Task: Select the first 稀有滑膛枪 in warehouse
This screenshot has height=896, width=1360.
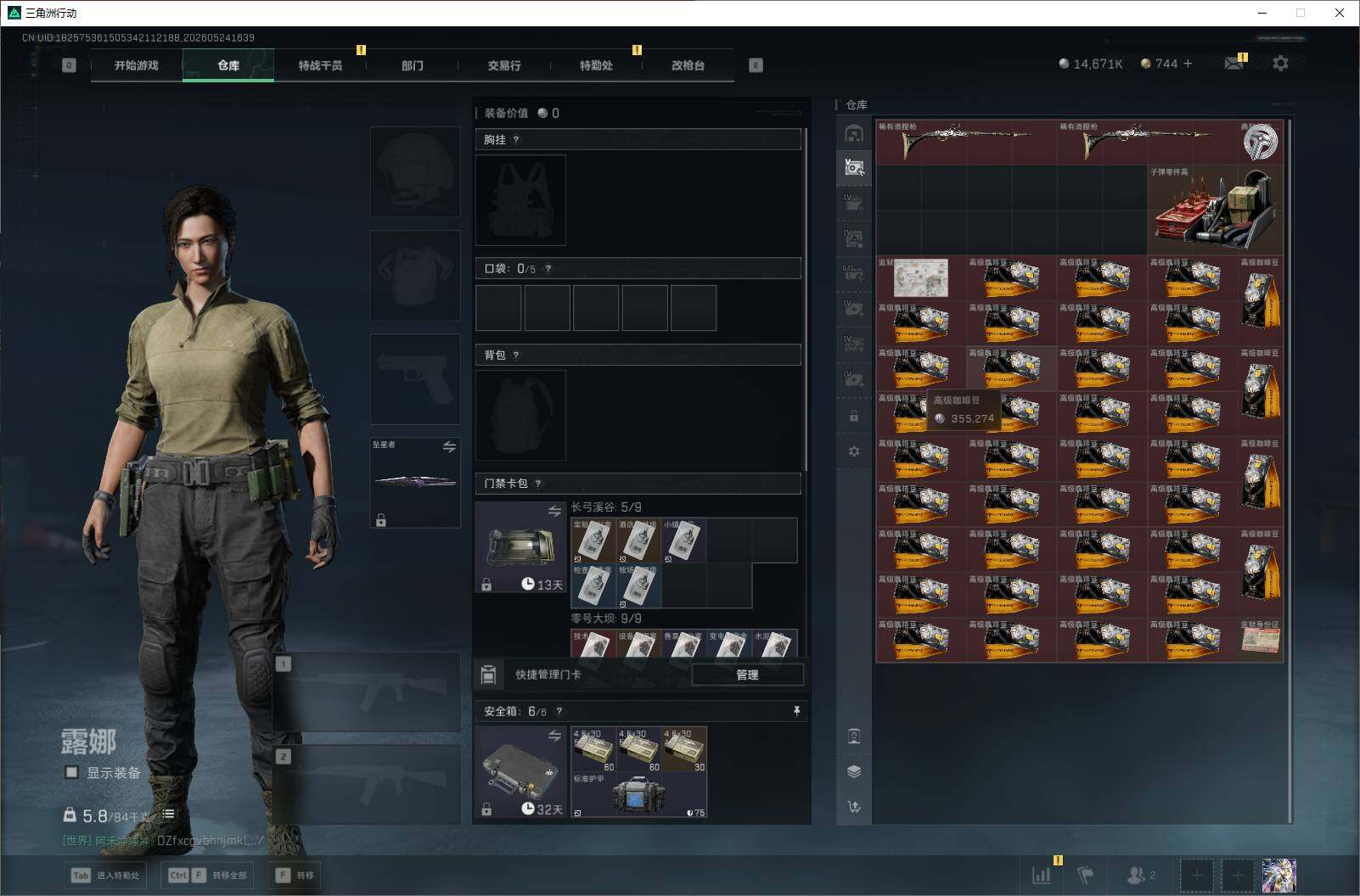Action: 966,142
